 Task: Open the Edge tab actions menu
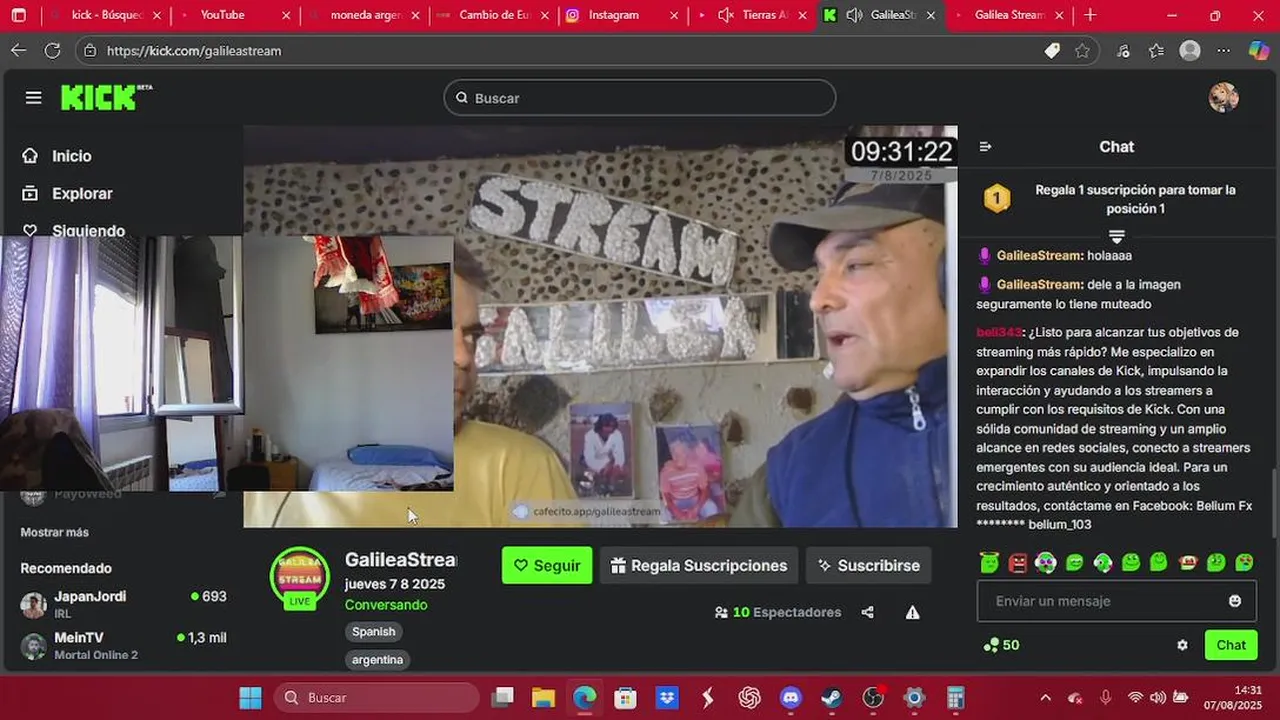(x=18, y=15)
